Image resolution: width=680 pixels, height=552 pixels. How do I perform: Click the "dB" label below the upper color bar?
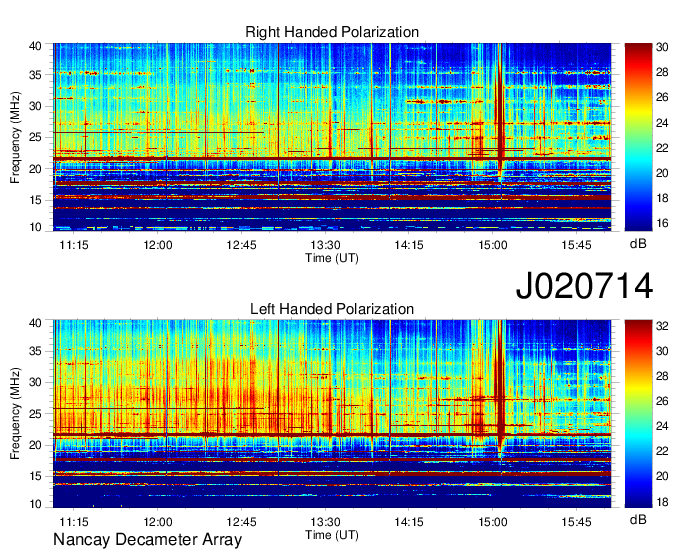point(638,244)
